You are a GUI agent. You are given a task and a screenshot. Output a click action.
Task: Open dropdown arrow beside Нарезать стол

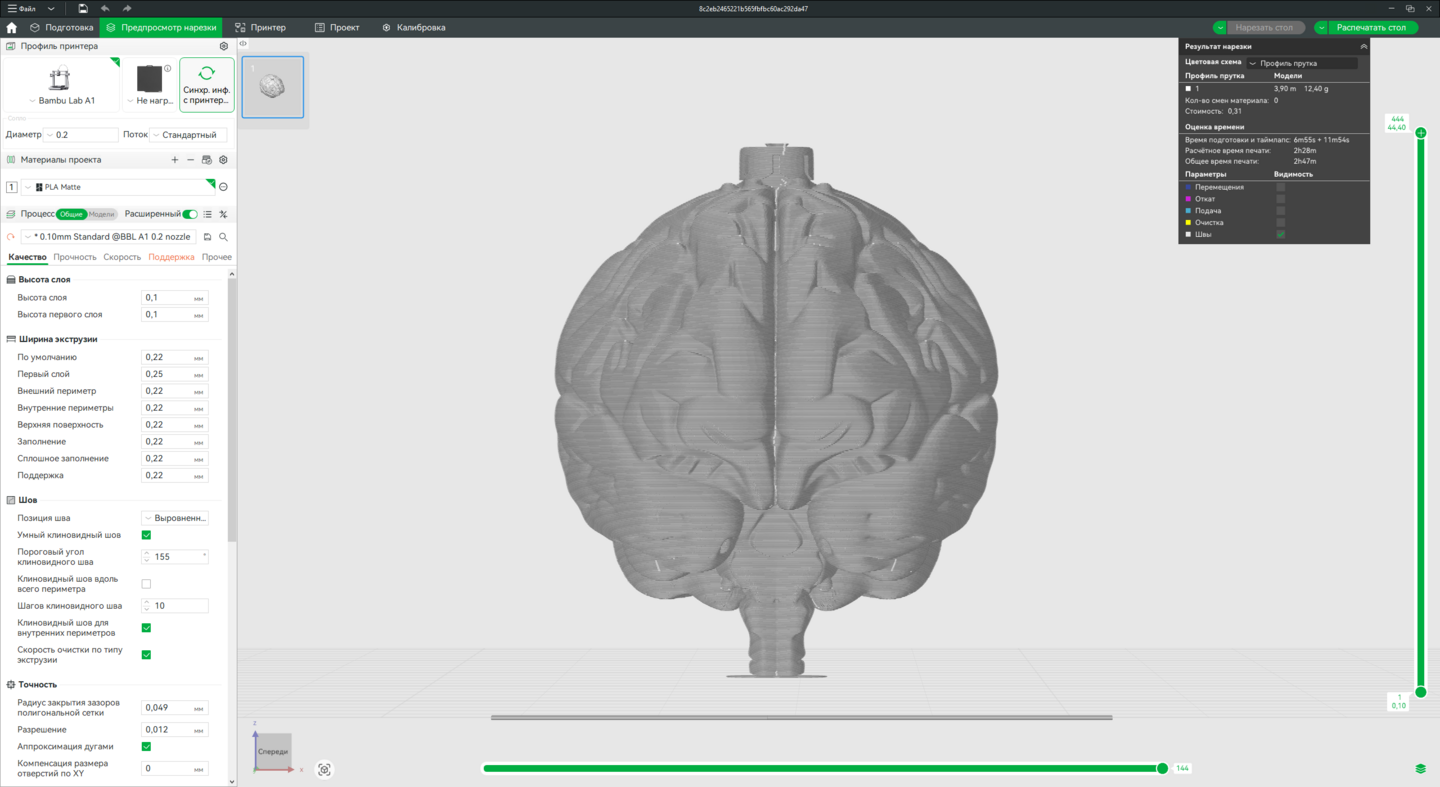click(x=1220, y=28)
